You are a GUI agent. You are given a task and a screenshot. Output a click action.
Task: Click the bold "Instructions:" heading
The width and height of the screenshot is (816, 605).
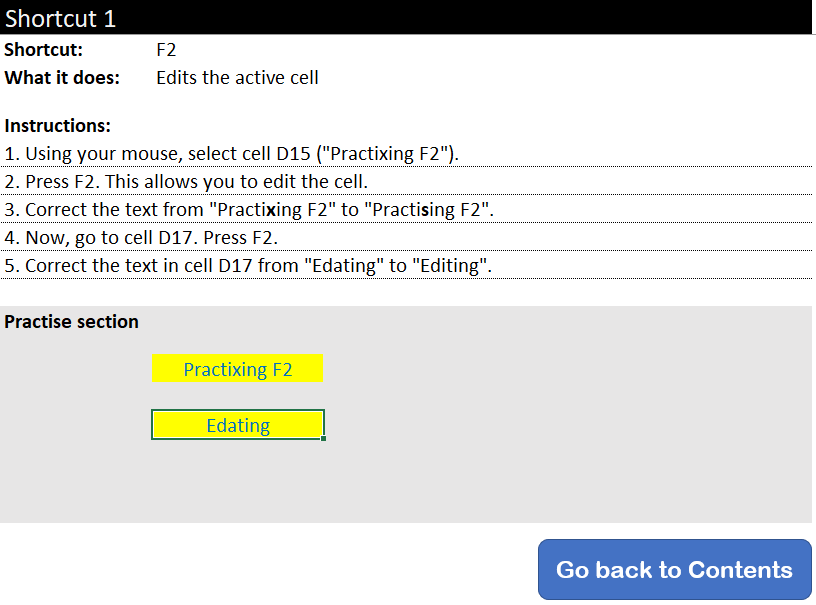click(x=58, y=126)
